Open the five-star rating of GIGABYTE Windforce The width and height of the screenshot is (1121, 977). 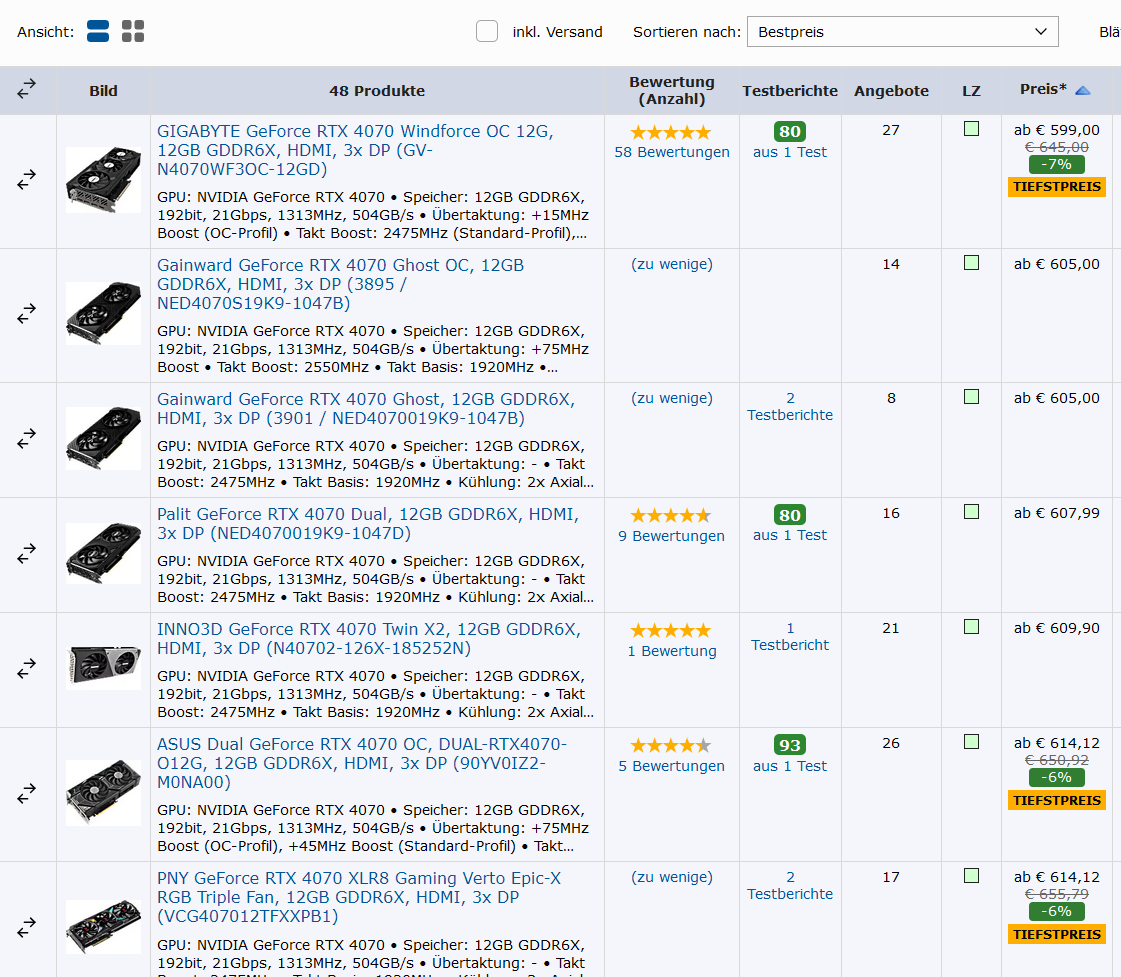tap(671, 132)
